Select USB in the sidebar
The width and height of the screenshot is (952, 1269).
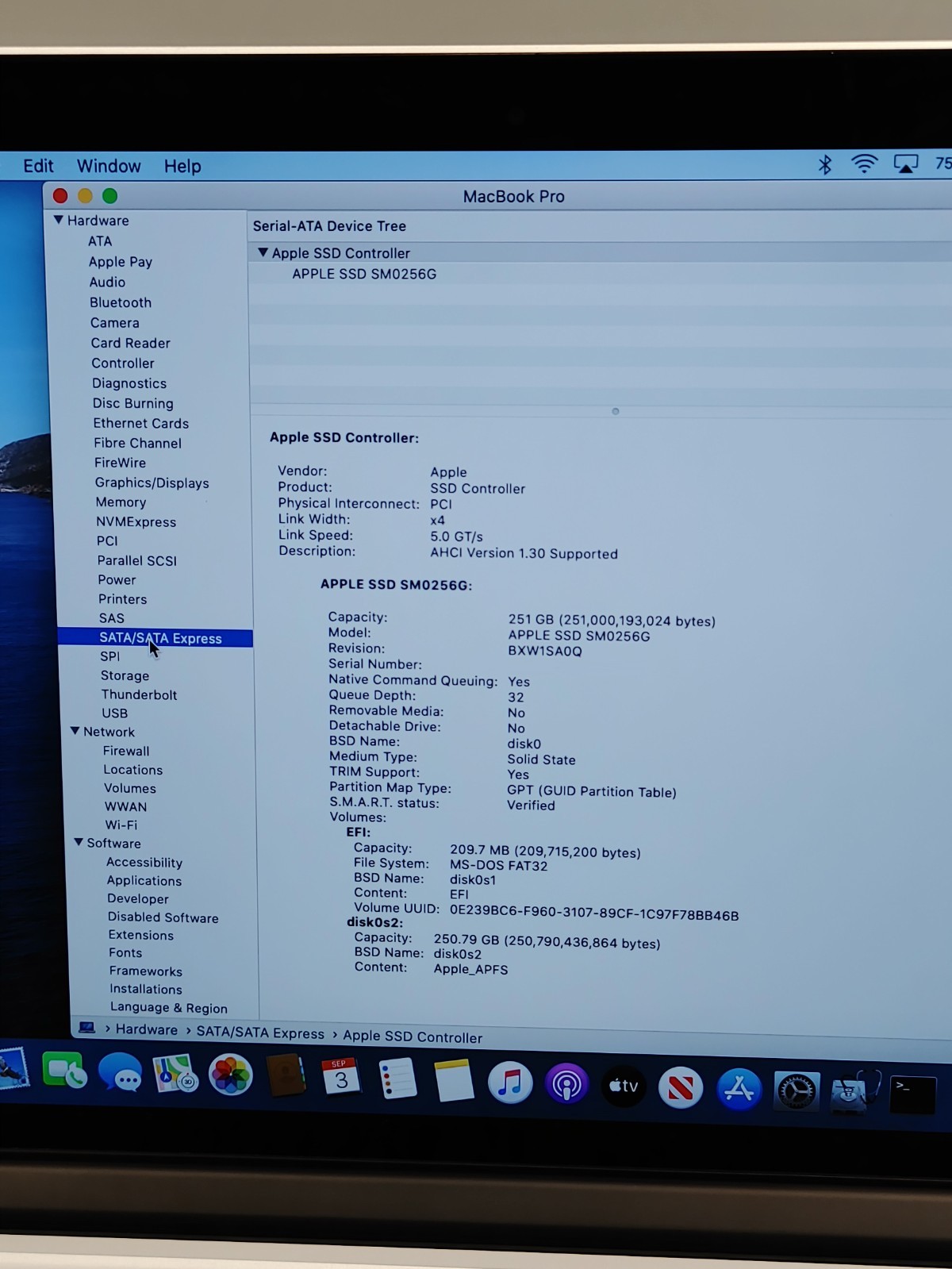115,713
